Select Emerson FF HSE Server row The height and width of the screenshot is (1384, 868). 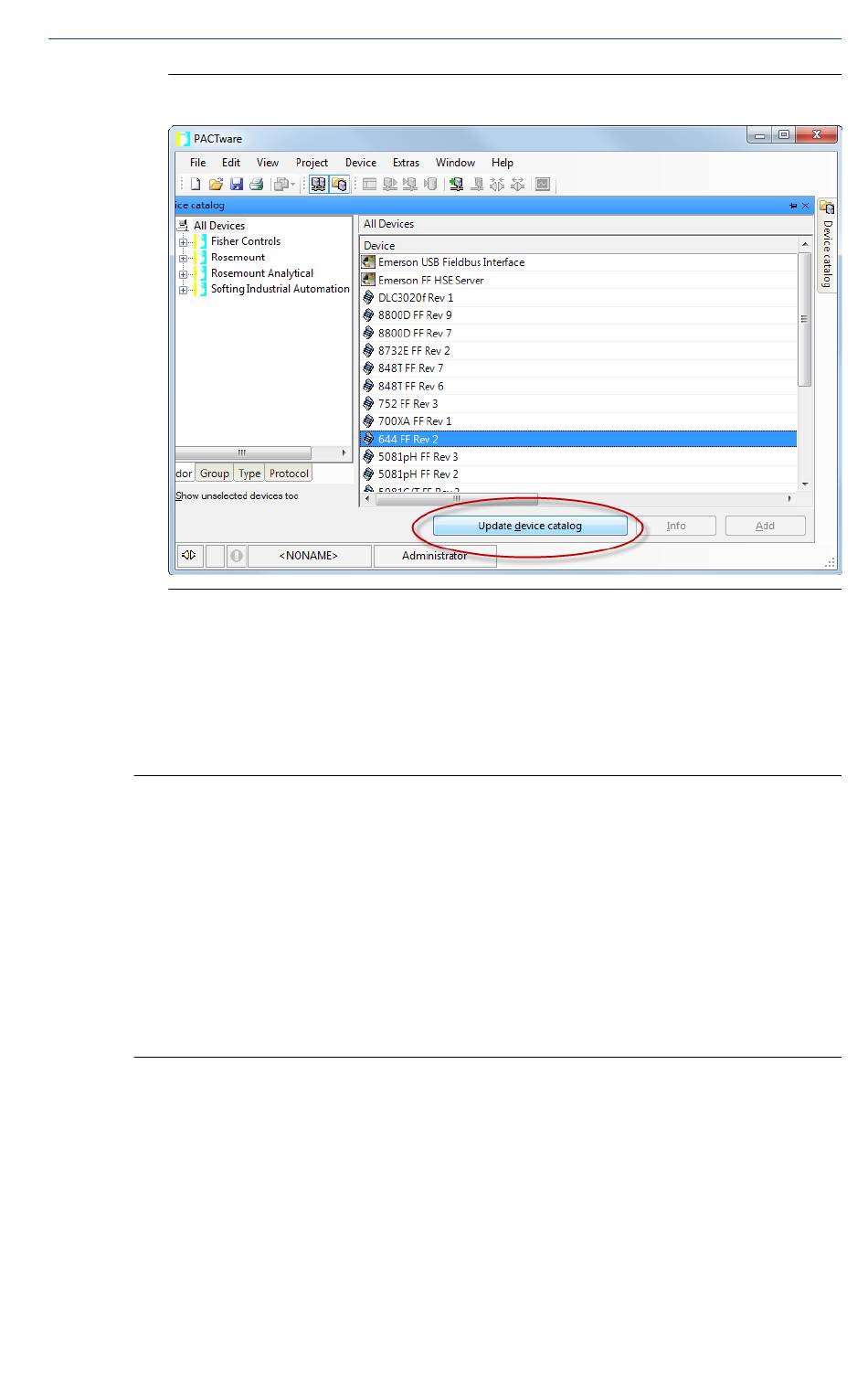pos(578,280)
